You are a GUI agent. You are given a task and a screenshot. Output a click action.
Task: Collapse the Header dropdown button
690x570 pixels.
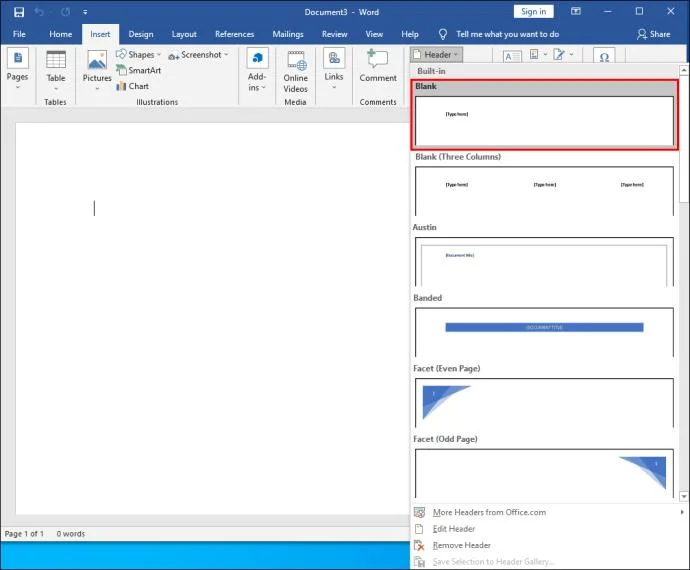(436, 55)
